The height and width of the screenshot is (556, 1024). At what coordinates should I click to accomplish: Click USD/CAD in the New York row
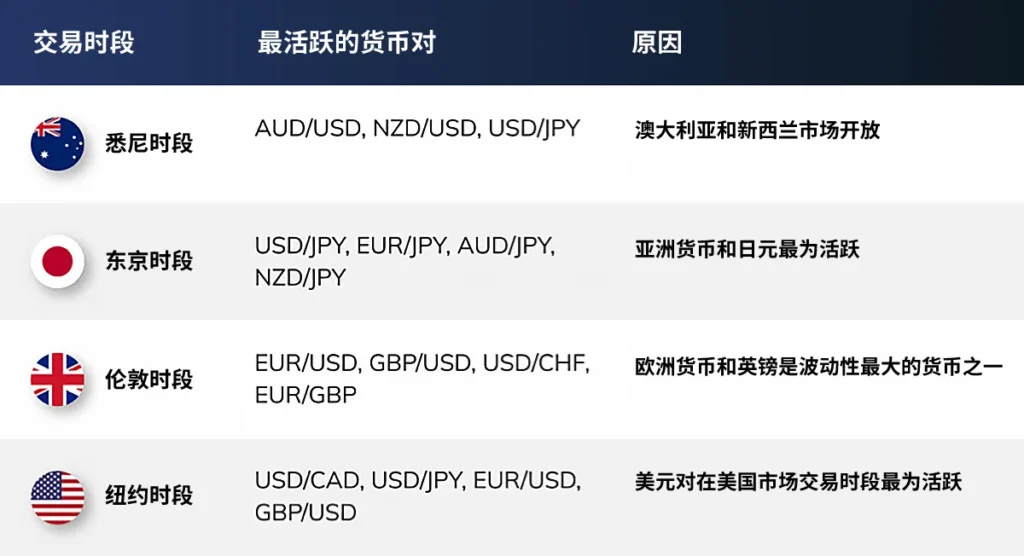click(x=308, y=481)
